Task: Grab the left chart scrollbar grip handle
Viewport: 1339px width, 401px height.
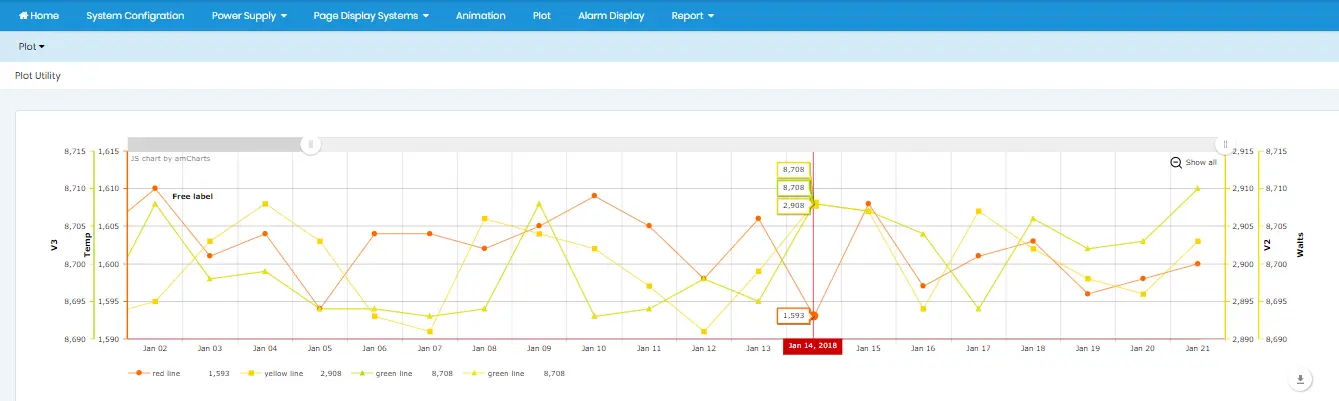Action: click(311, 144)
